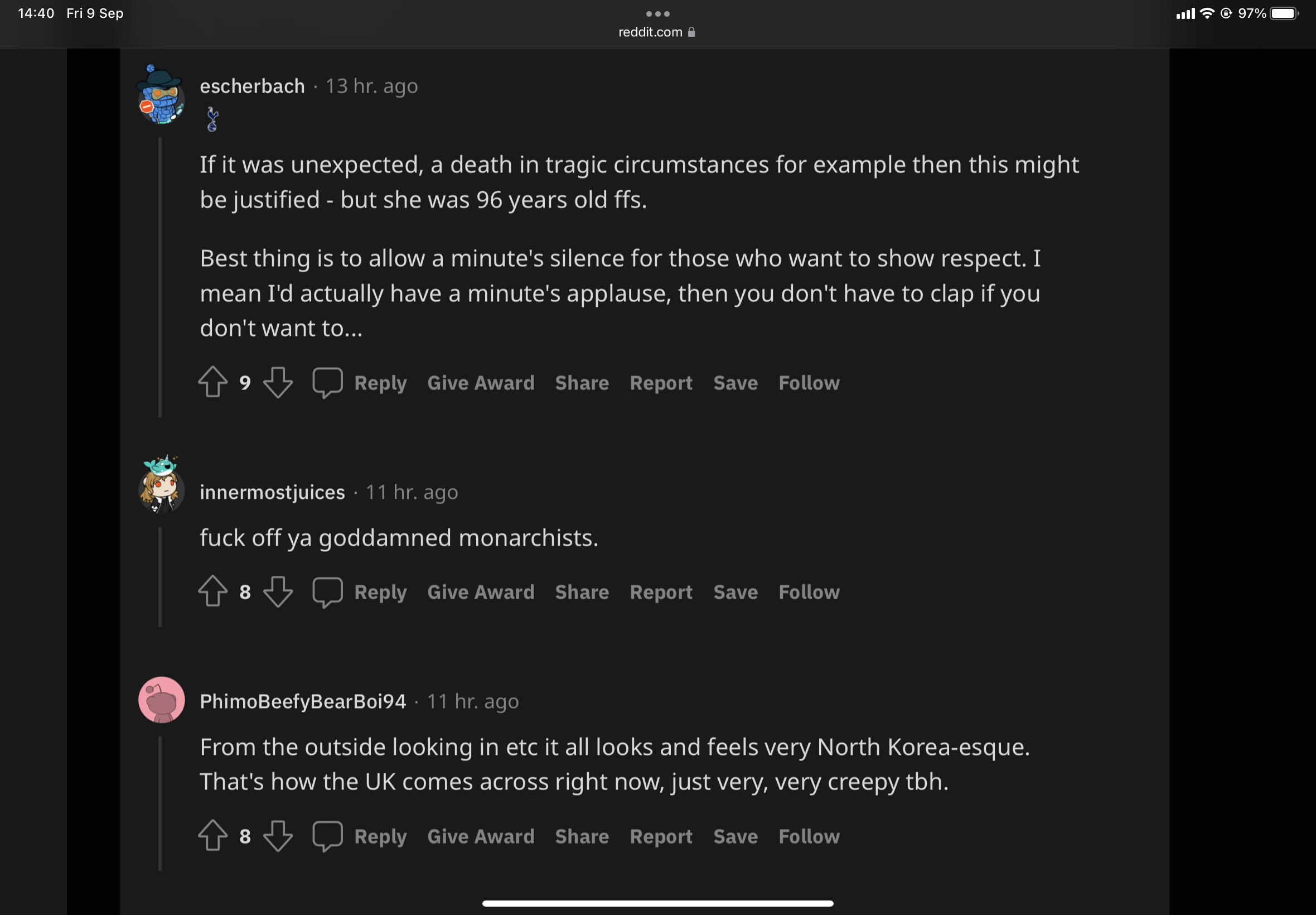Give Award to innermostjuices' comment
The width and height of the screenshot is (1316, 915).
tap(480, 591)
